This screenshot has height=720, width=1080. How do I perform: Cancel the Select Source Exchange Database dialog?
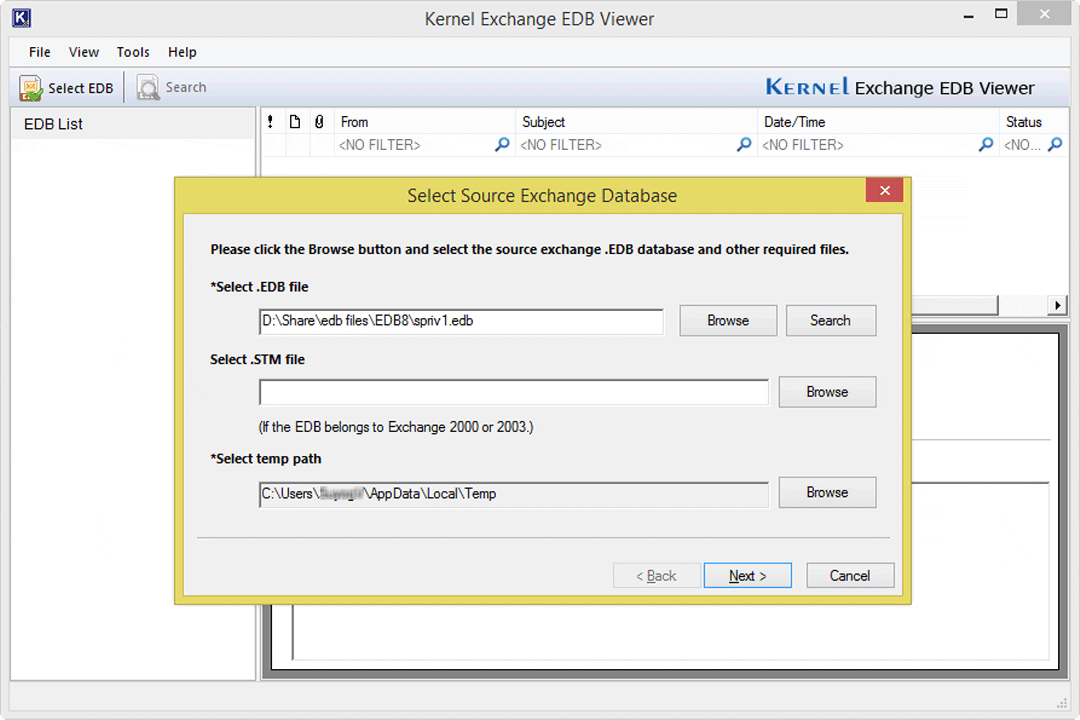point(850,575)
